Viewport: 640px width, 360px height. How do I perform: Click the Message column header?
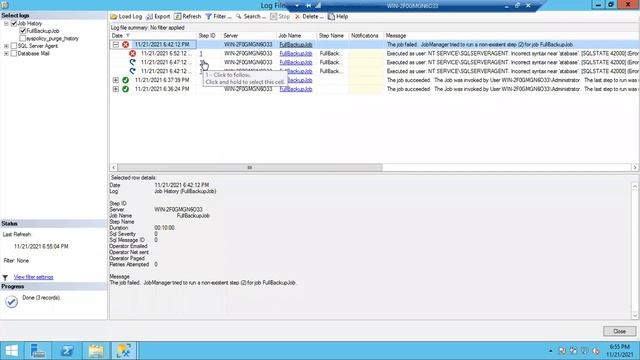511,36
